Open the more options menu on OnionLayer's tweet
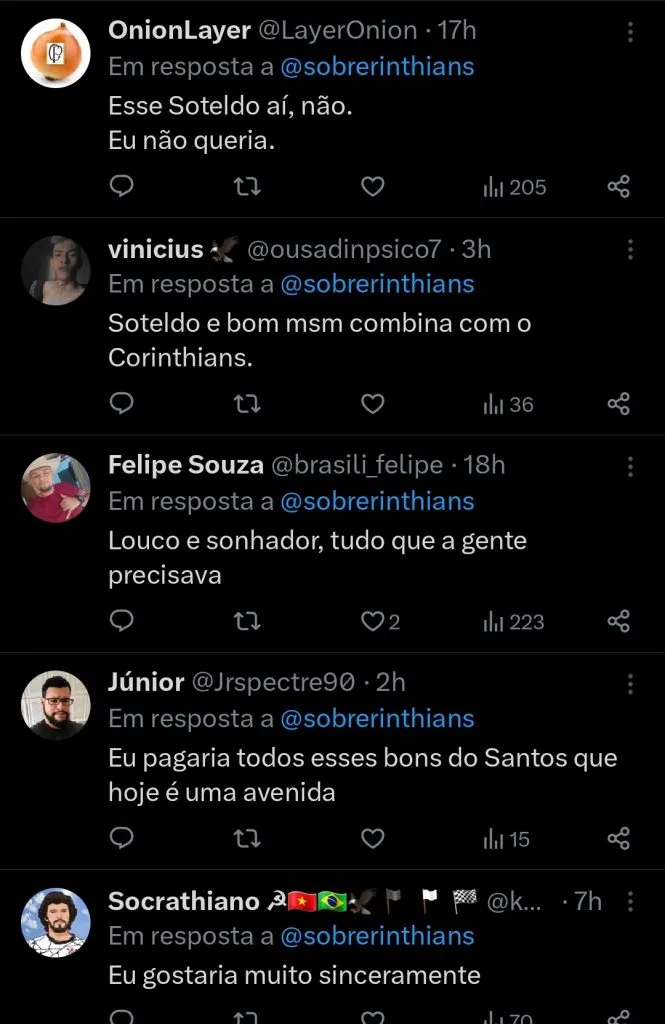 click(x=629, y=32)
